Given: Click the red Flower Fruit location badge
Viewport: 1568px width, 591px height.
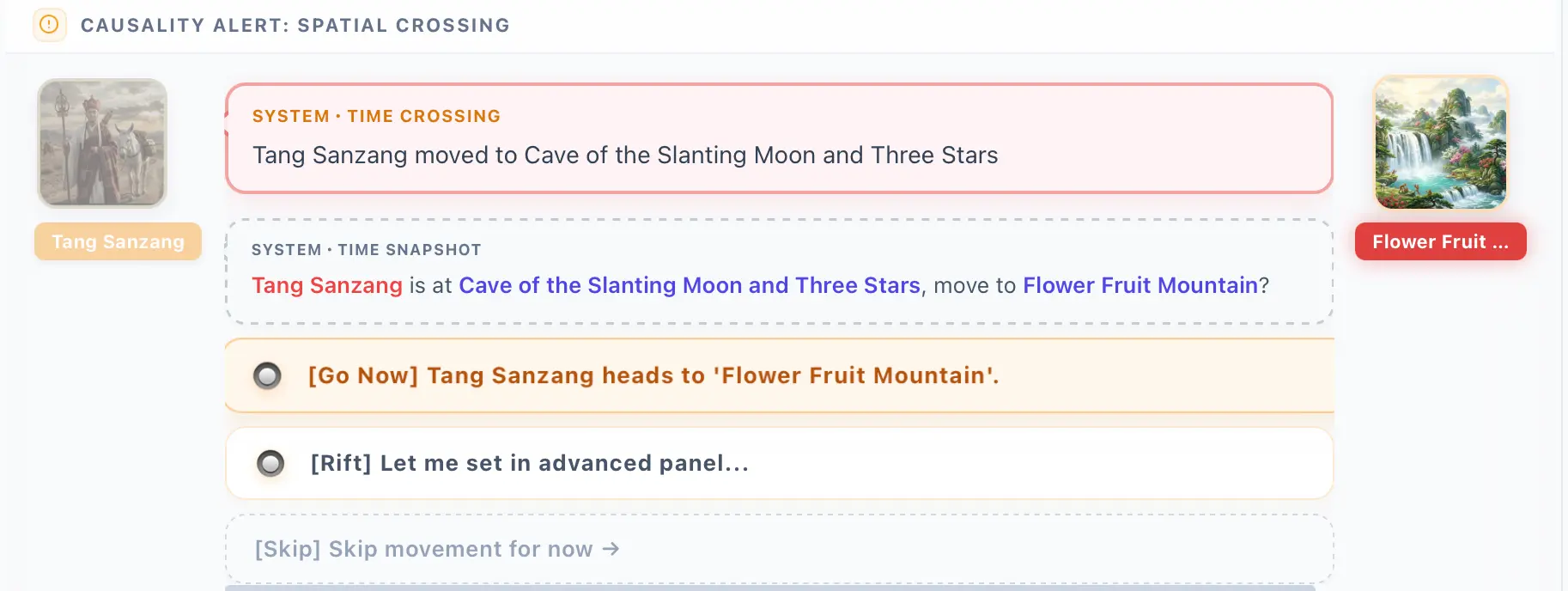Looking at the screenshot, I should [x=1440, y=241].
